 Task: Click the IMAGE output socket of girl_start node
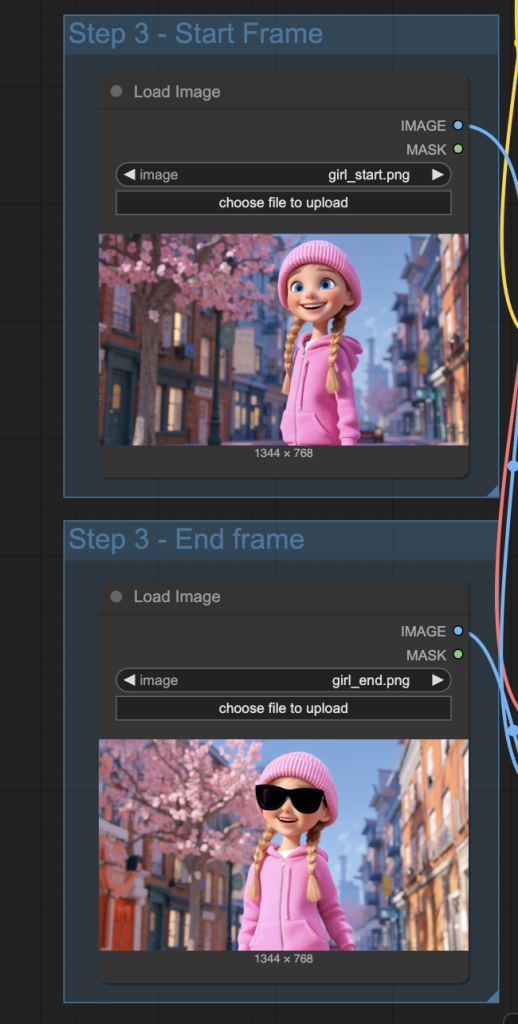(x=458, y=125)
